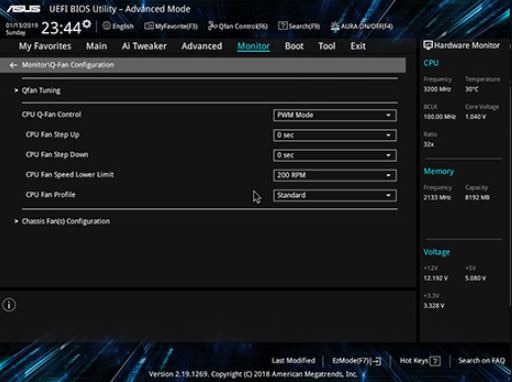Switch to the Boot tab
This screenshot has height=382, width=512.
point(294,46)
